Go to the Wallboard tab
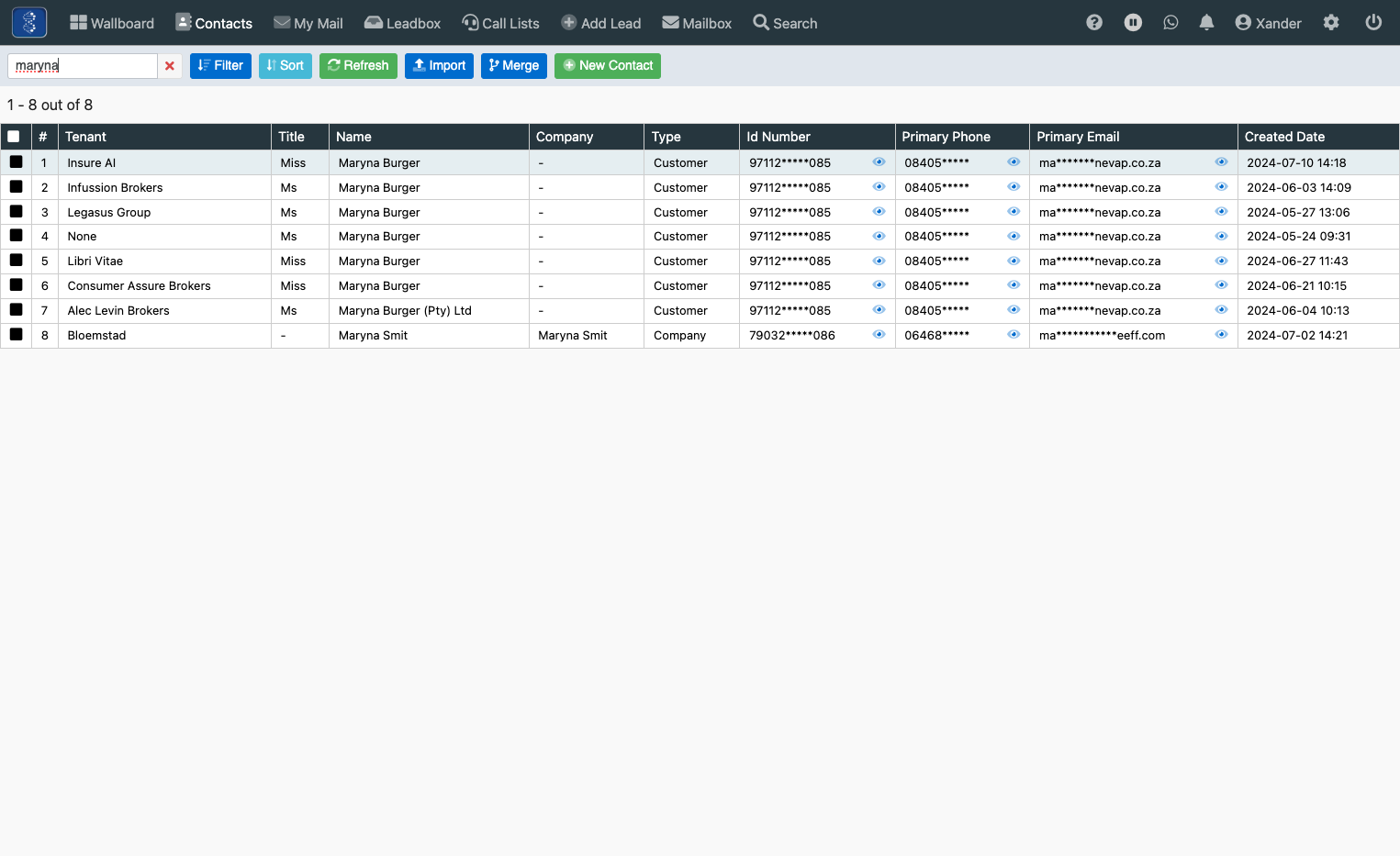The image size is (1400, 857). [x=112, y=23]
